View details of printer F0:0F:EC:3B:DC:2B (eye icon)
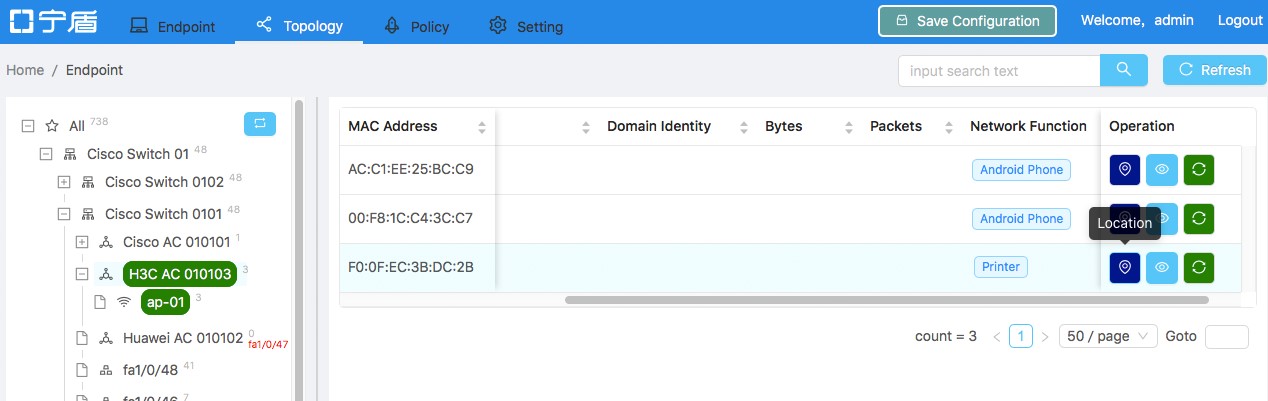This screenshot has width=1268, height=401. click(1162, 267)
